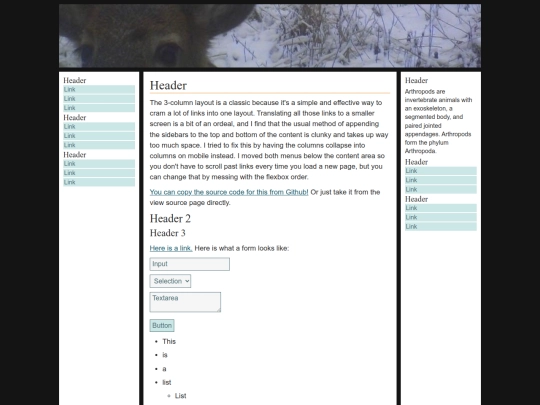Image resolution: width=540 pixels, height=405 pixels.
Task: Click the paragraph starting 'The 3-column layout'
Action: (x=269, y=140)
